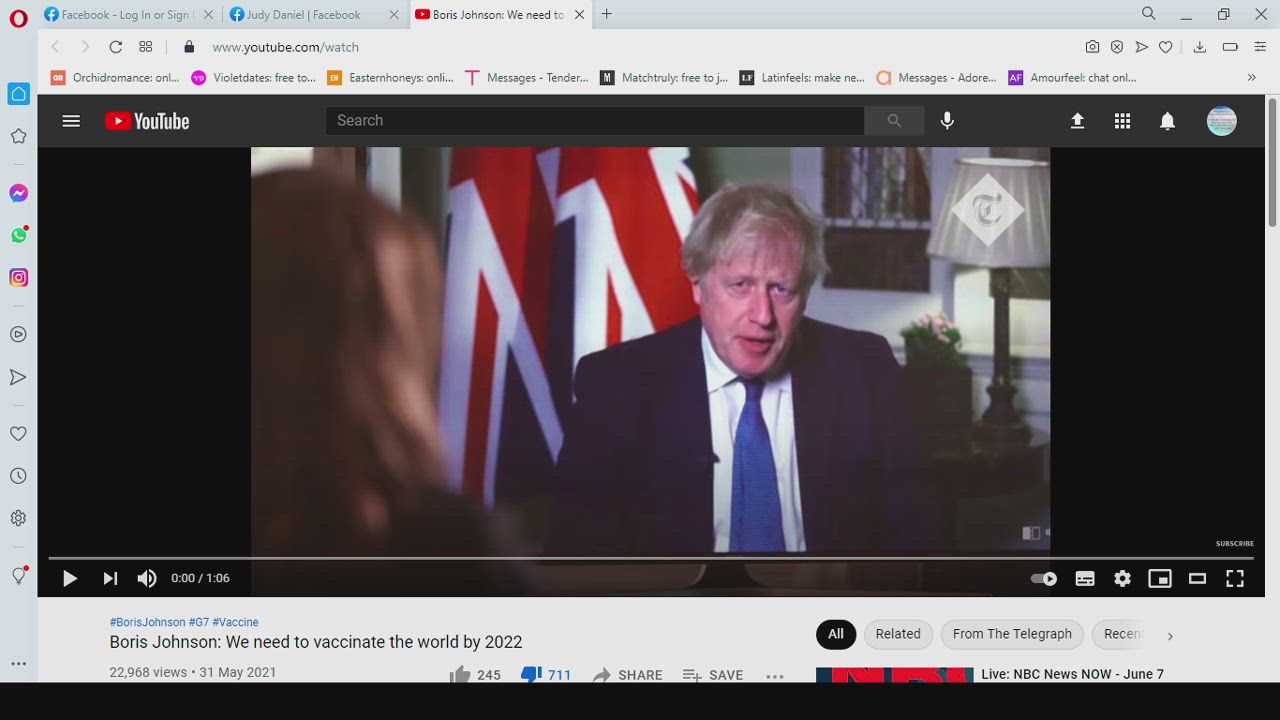Open the more actions ellipsis below video

[775, 675]
